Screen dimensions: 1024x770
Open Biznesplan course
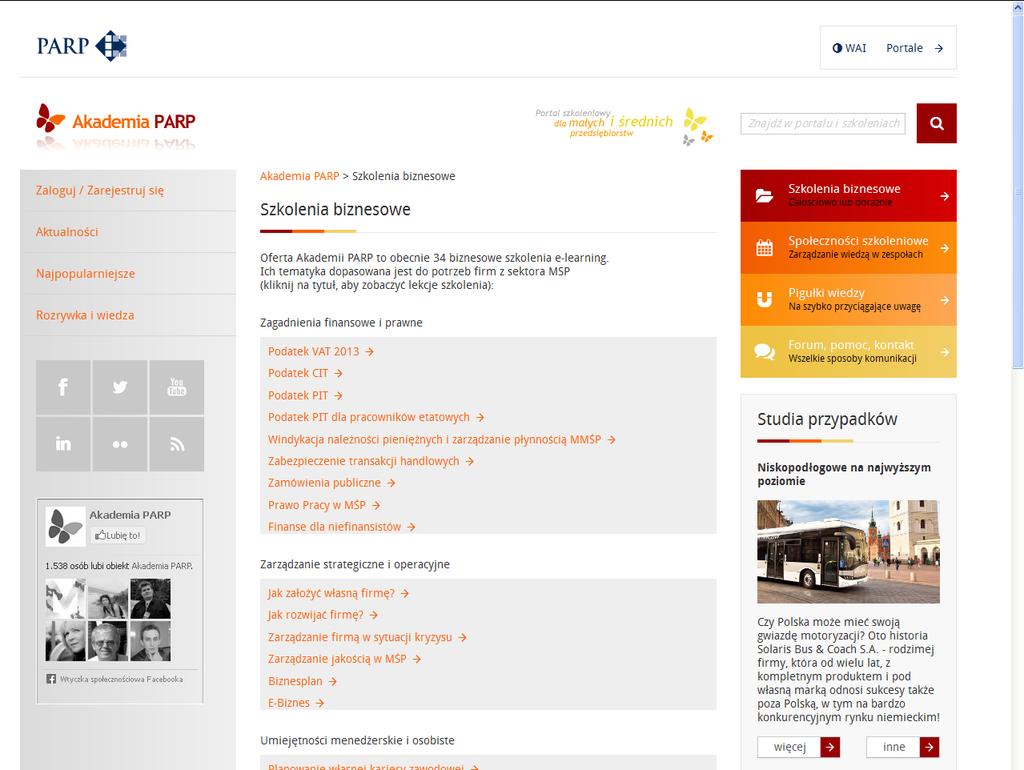tap(302, 681)
